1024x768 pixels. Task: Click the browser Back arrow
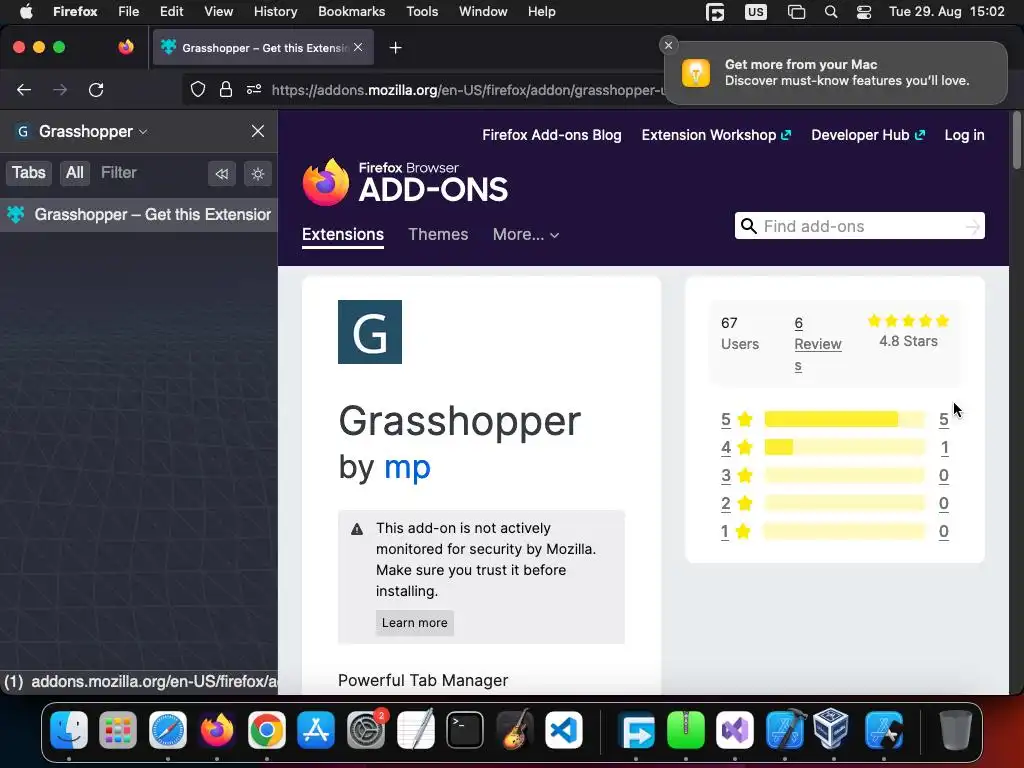24,89
